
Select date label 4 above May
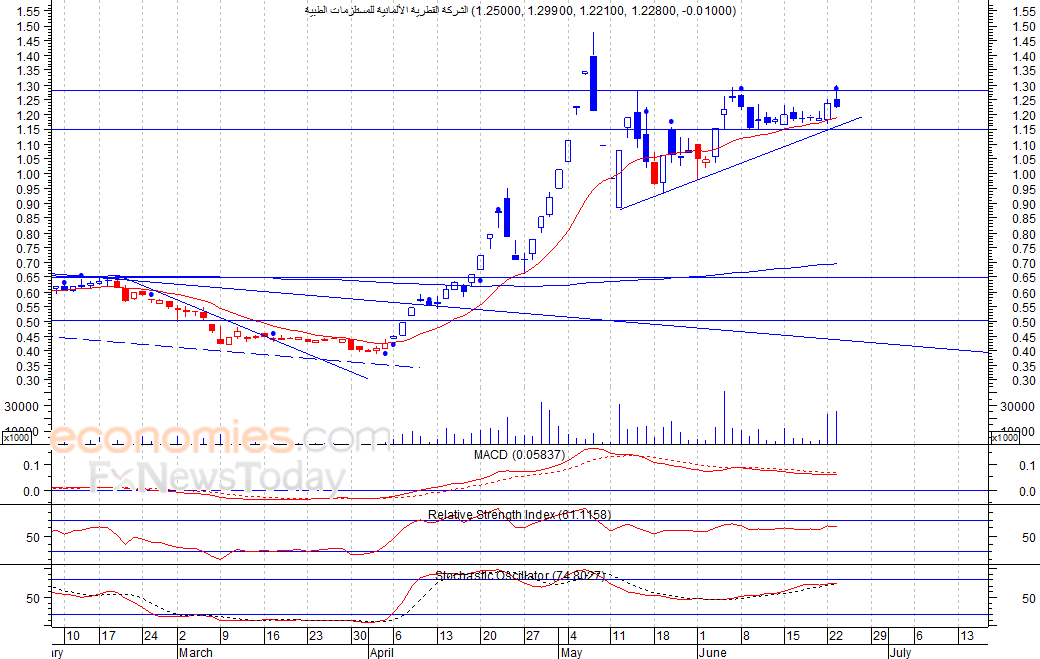[573, 636]
